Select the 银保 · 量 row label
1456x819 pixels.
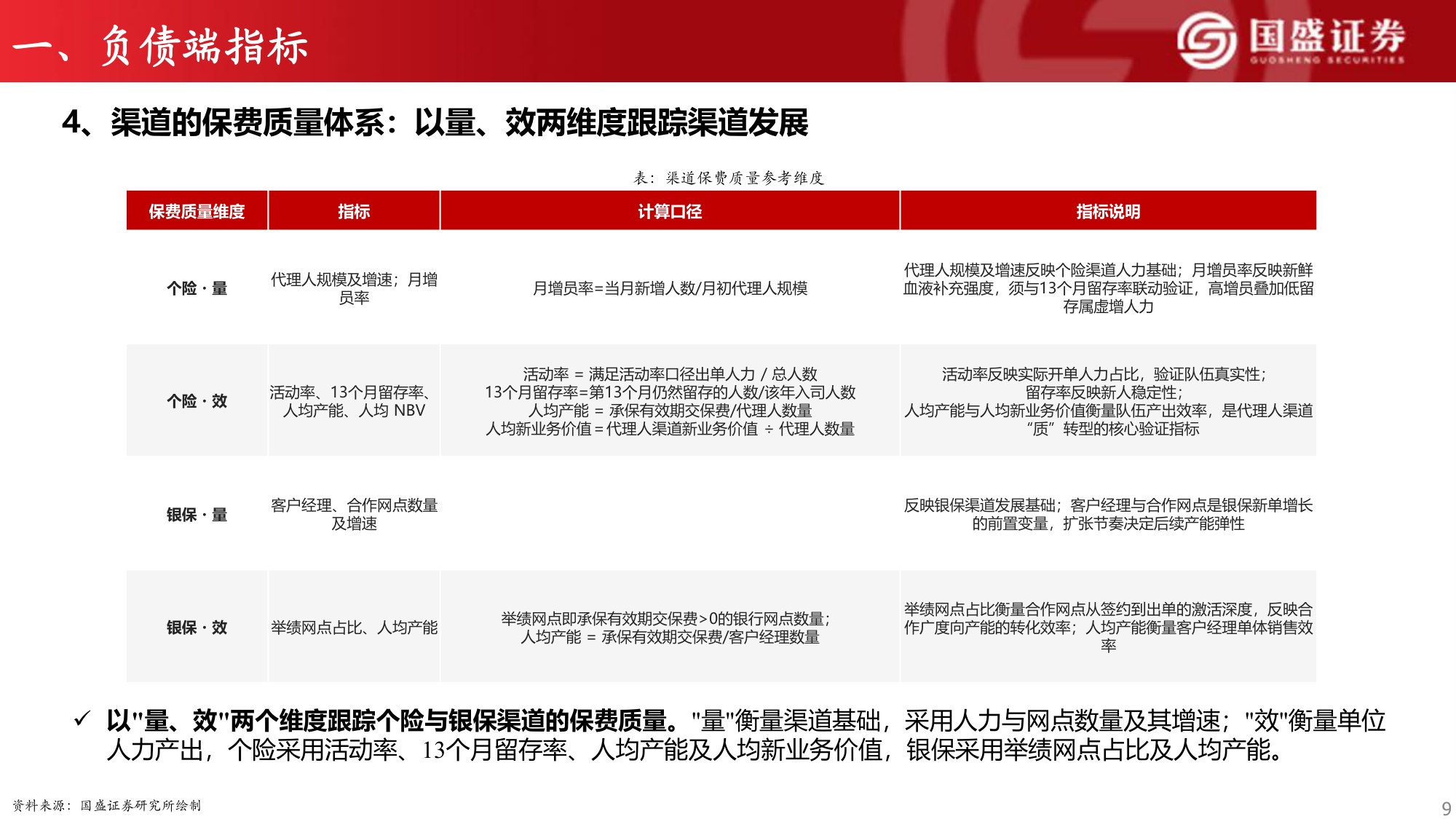(x=197, y=515)
